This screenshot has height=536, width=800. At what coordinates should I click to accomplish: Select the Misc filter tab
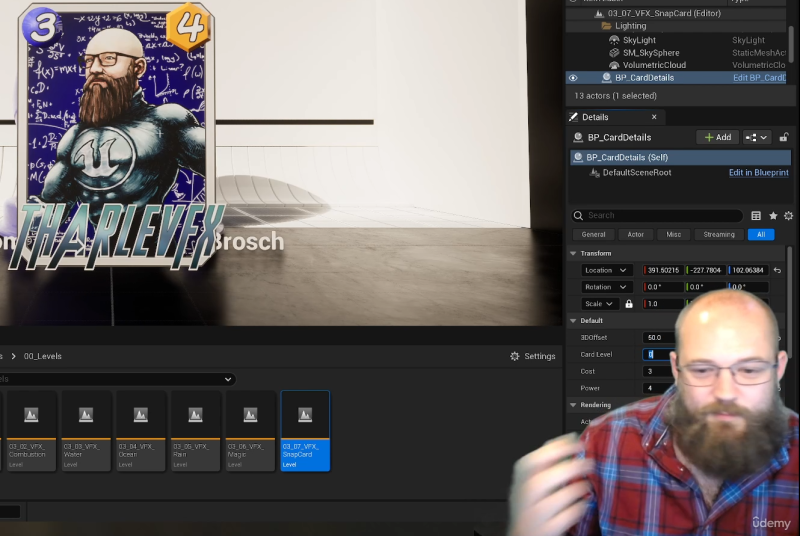pos(673,235)
